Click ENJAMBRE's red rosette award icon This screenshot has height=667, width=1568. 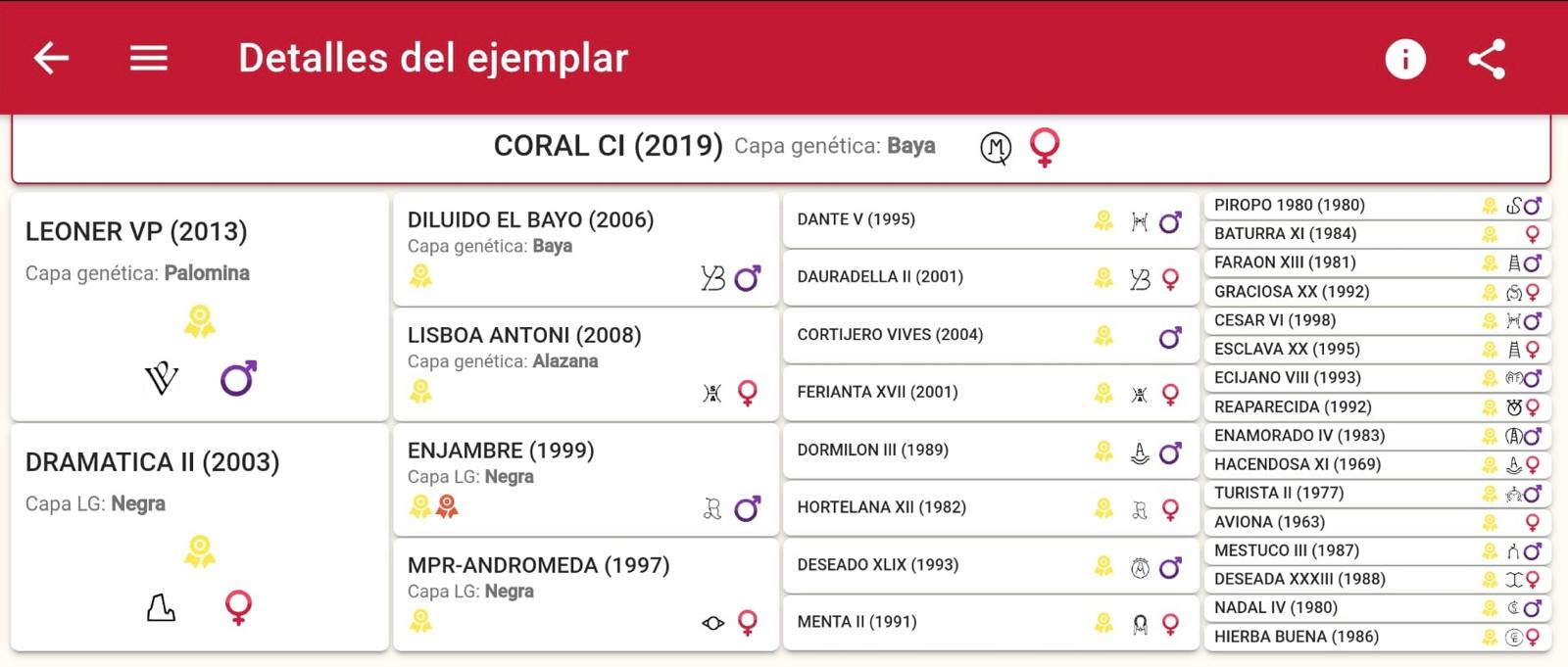(x=447, y=506)
